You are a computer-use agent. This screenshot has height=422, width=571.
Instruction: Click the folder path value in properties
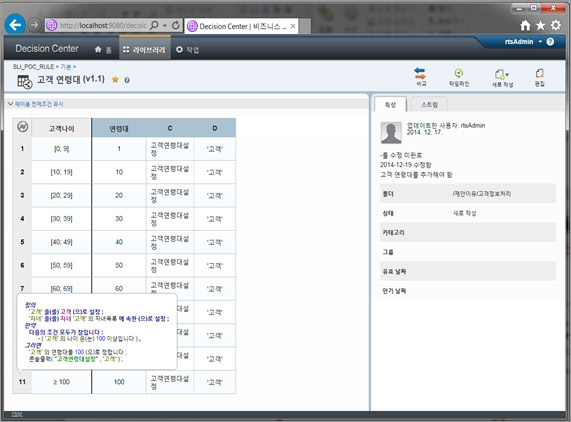481,194
